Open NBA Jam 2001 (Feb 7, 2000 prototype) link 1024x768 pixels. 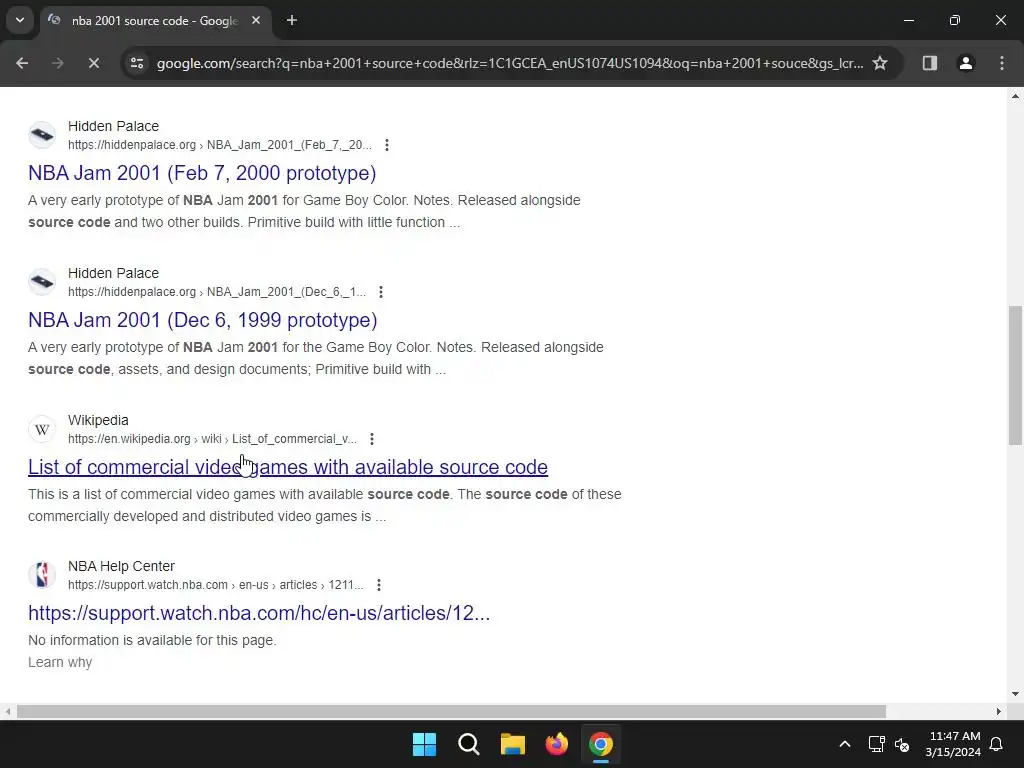202,173
